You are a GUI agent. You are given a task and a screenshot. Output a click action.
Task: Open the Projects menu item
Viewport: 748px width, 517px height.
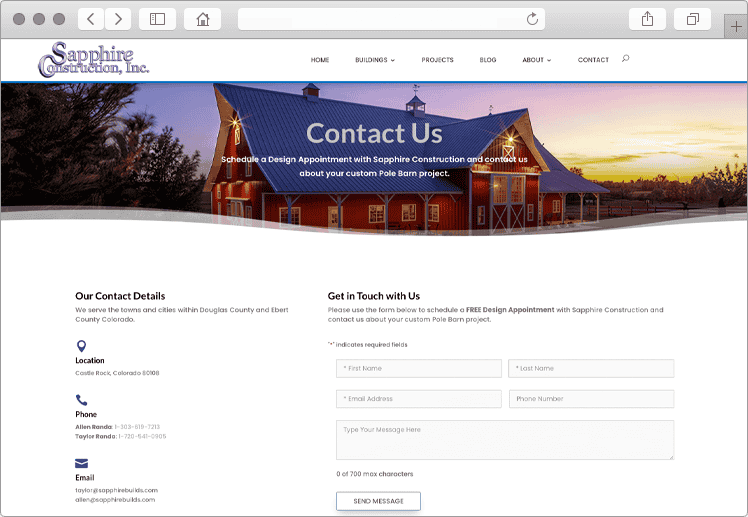tap(437, 60)
